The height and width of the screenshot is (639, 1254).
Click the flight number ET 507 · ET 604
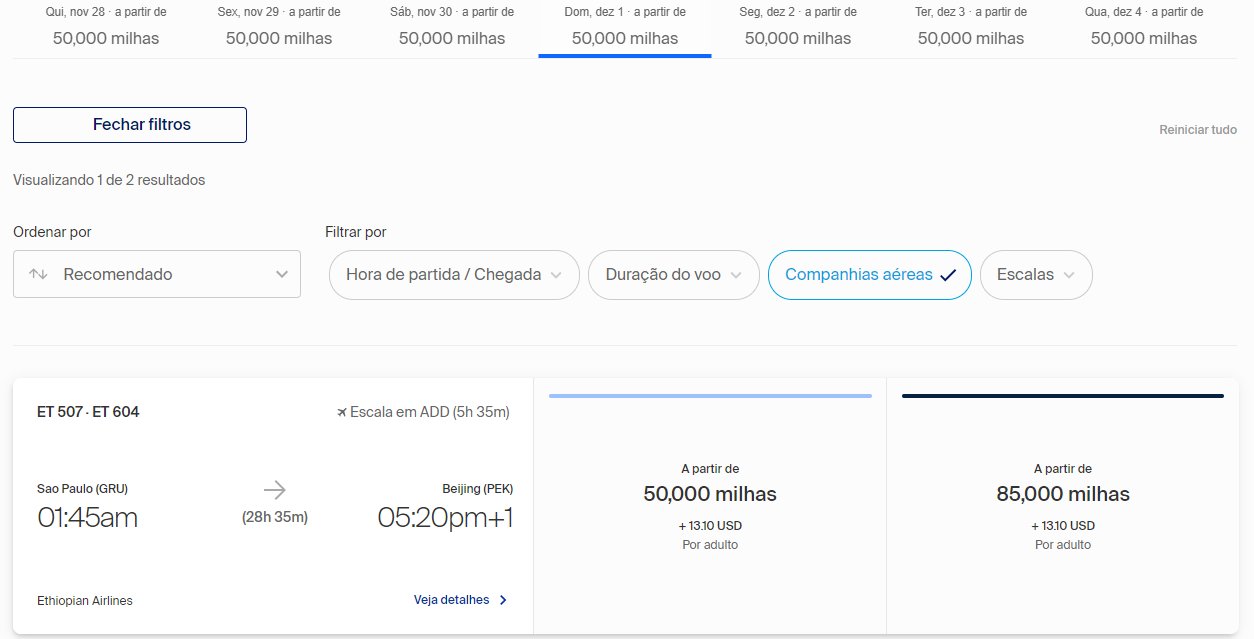pos(88,412)
